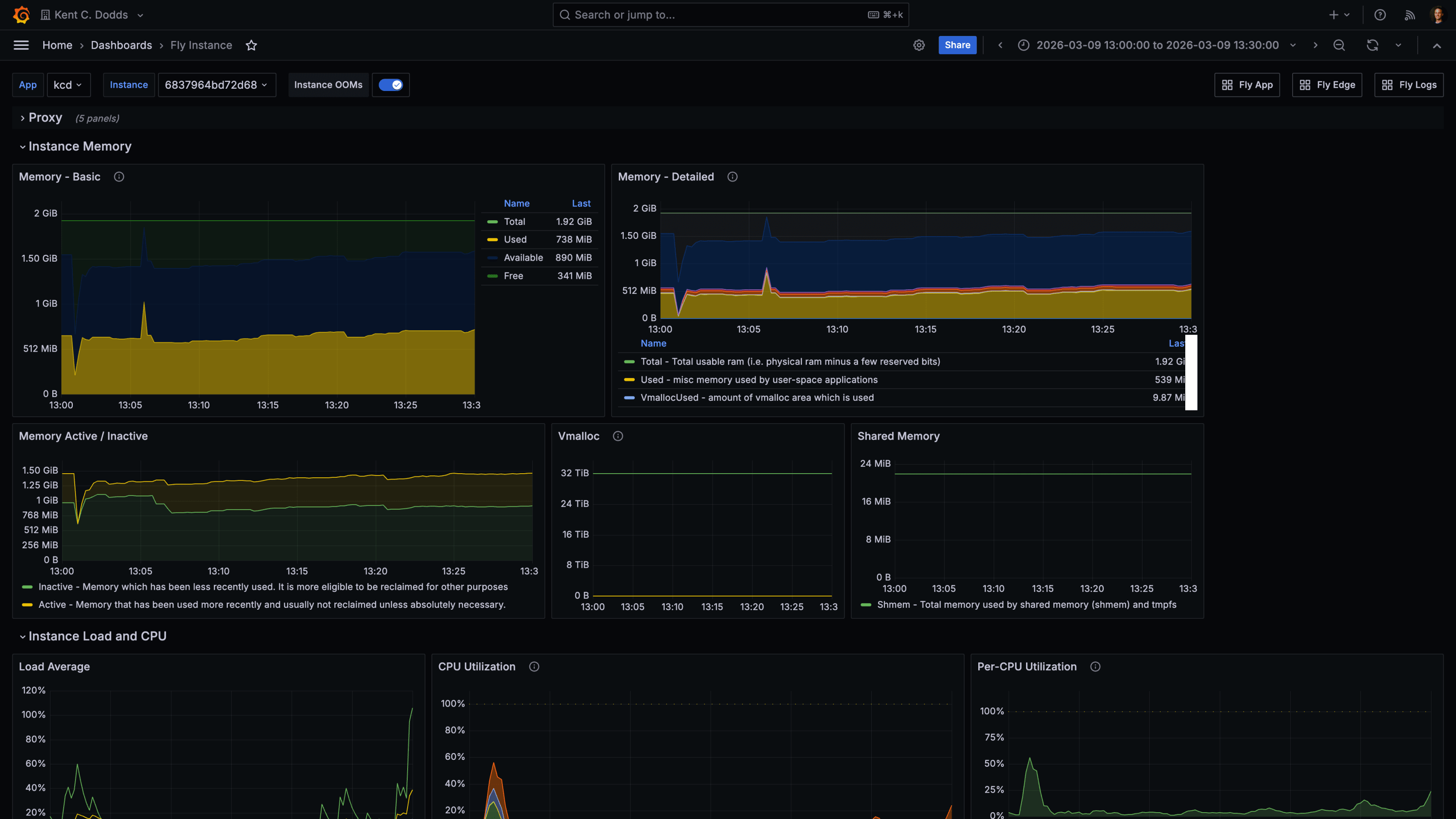Screen dimensions: 1456x819
Task: Collapse the Instance Load and CPU row
Action: coord(93,636)
